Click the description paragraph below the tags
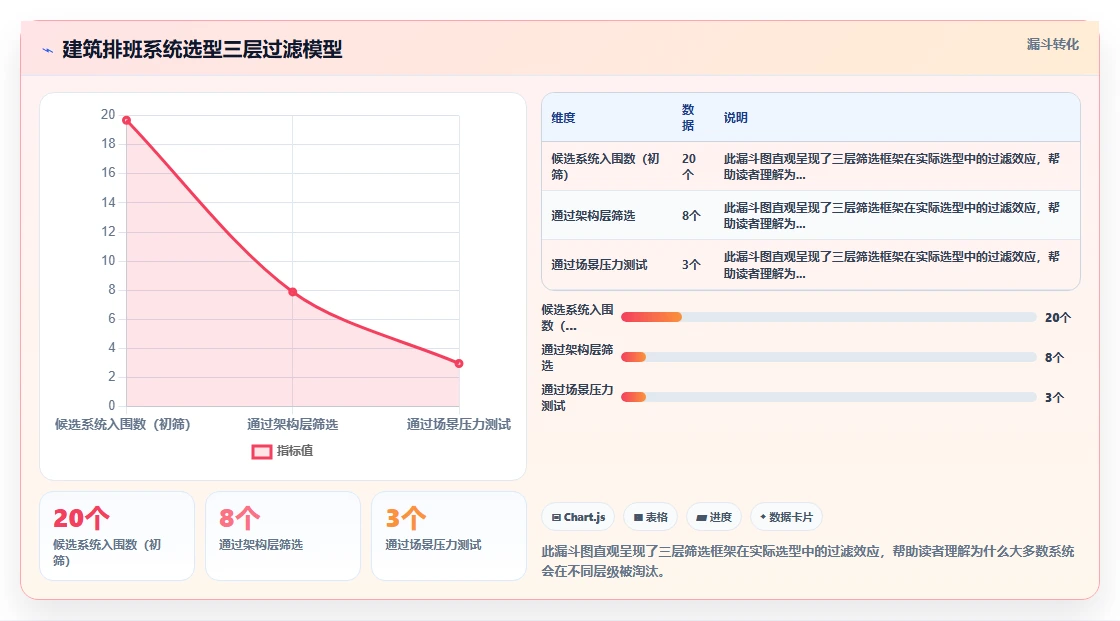This screenshot has width=1120, height=621. click(x=808, y=561)
